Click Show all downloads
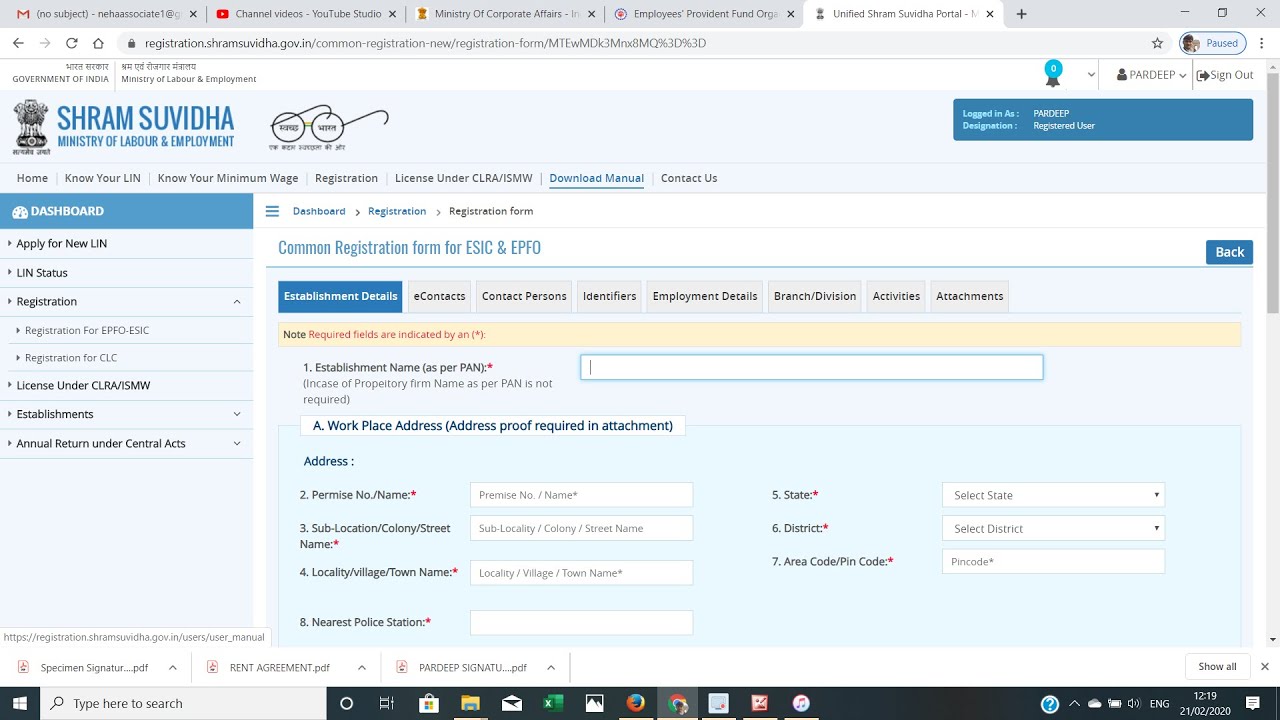The image size is (1280, 720). click(1217, 666)
